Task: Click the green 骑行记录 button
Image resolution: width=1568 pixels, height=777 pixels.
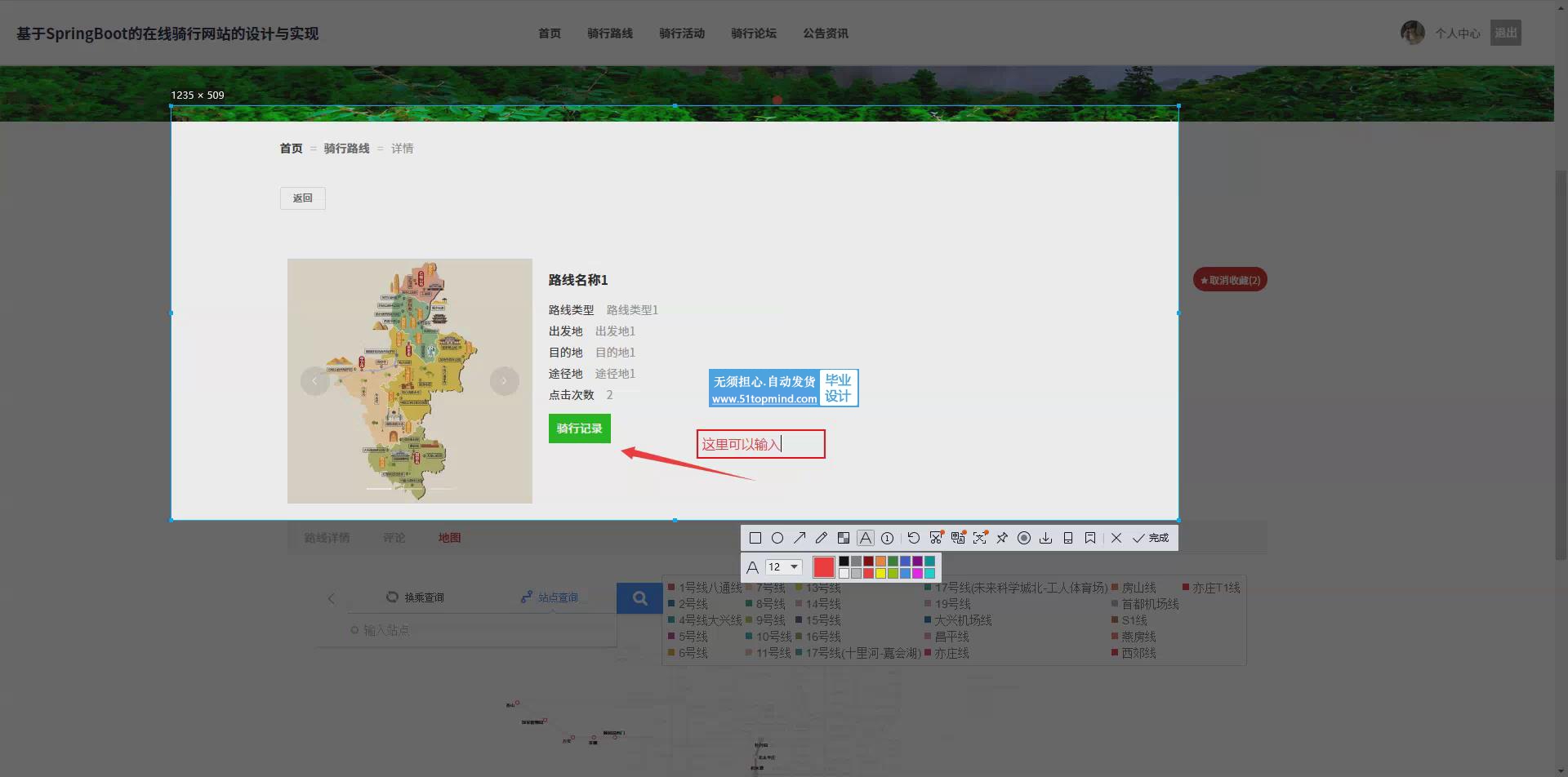Action: pos(579,428)
